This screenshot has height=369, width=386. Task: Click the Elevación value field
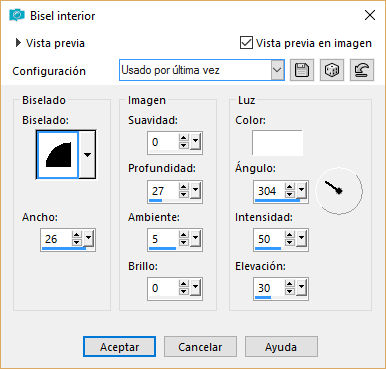click(x=270, y=288)
